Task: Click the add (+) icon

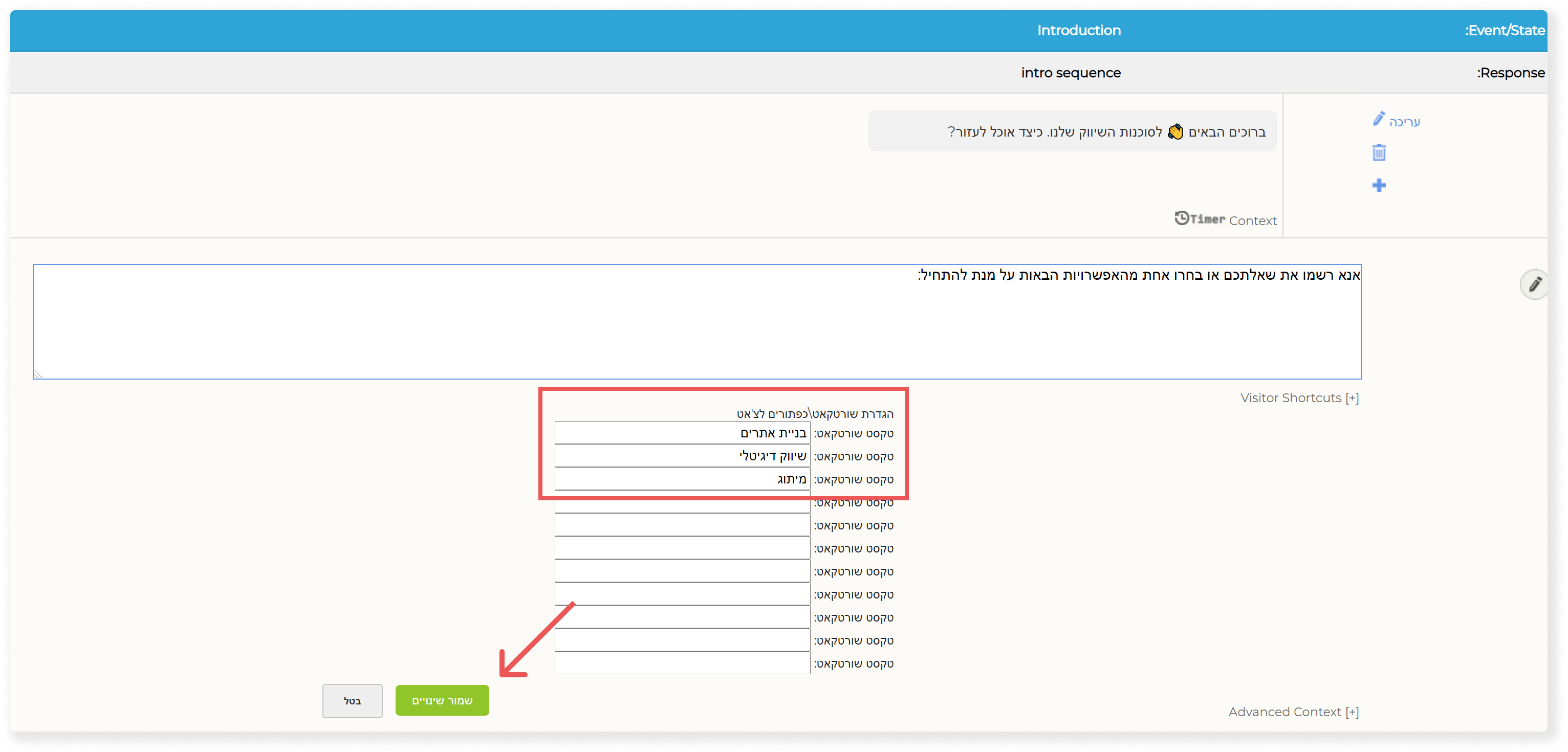Action: point(1378,184)
